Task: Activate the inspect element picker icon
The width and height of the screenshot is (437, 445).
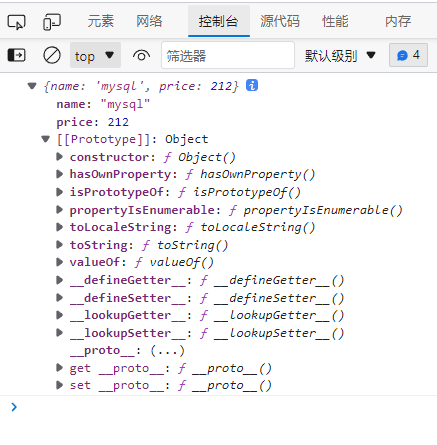Action: tap(16, 22)
